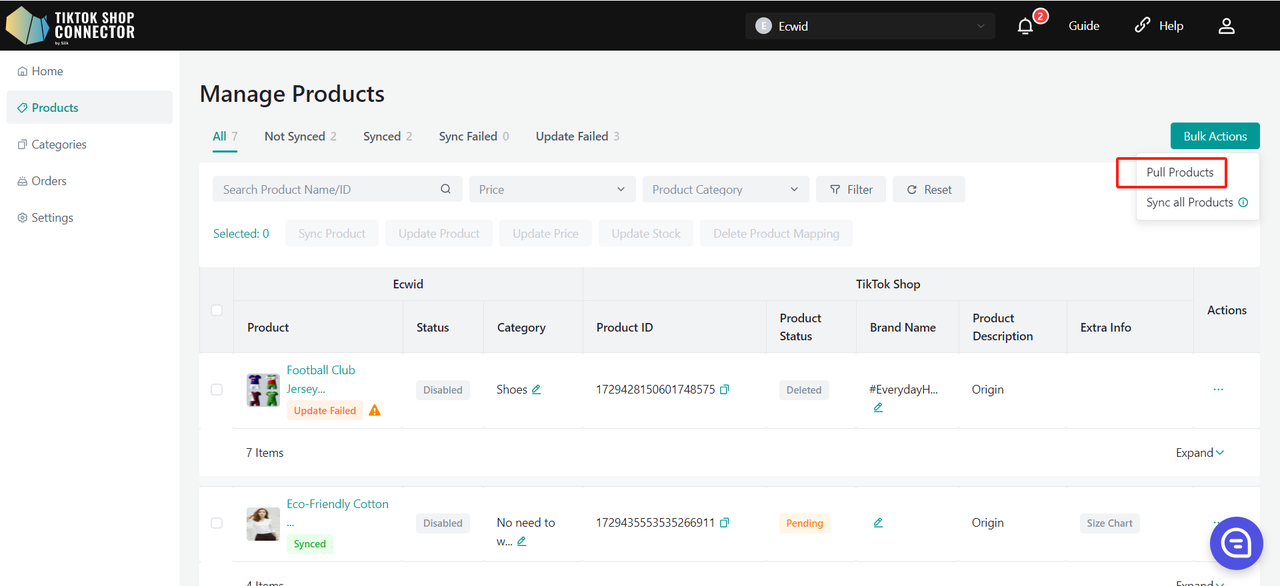This screenshot has height=586, width=1280.
Task: Go to Categories in sidebar
Action: (x=89, y=144)
